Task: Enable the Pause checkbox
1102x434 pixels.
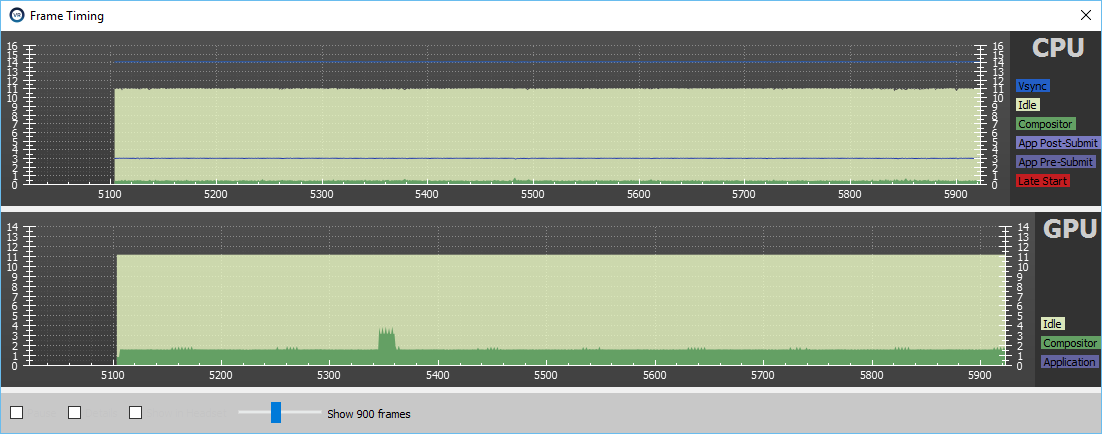Action: pyautogui.click(x=17, y=413)
